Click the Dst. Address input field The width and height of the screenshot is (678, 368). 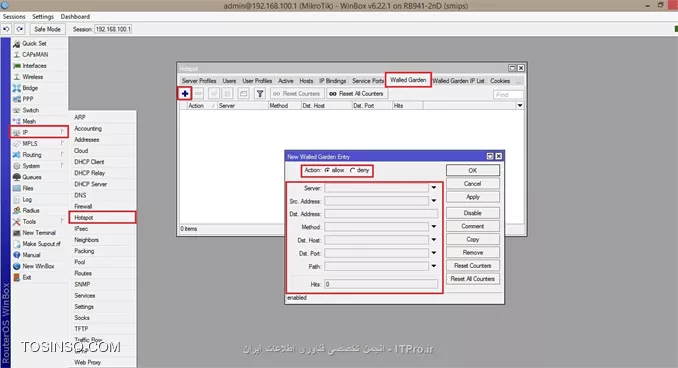[x=381, y=214]
